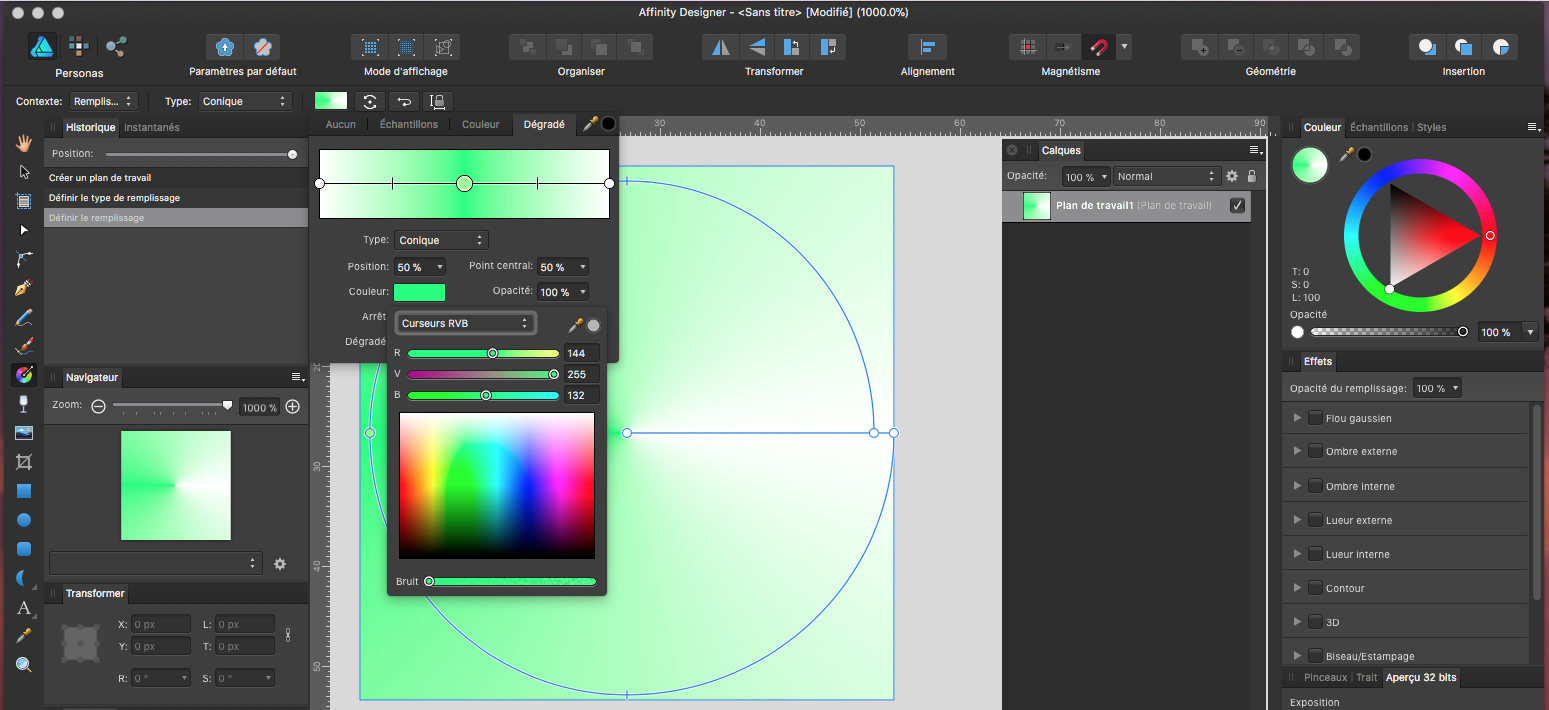The width and height of the screenshot is (1549, 710).
Task: Toggle the magnet snapping button
Action: point(1099,47)
